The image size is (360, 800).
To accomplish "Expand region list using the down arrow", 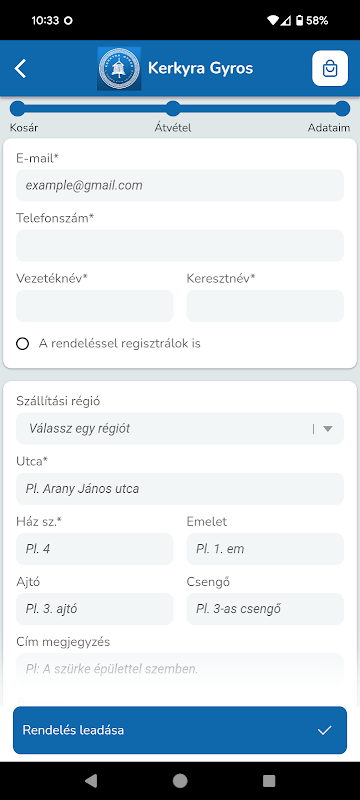I will point(328,429).
